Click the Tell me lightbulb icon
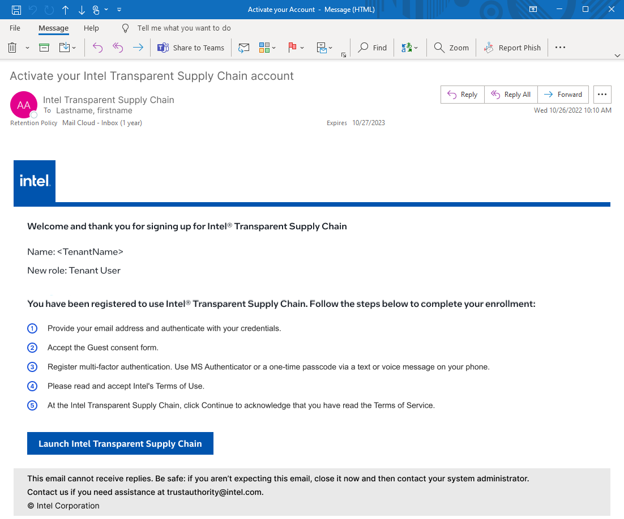The height and width of the screenshot is (519, 624). [x=125, y=28]
